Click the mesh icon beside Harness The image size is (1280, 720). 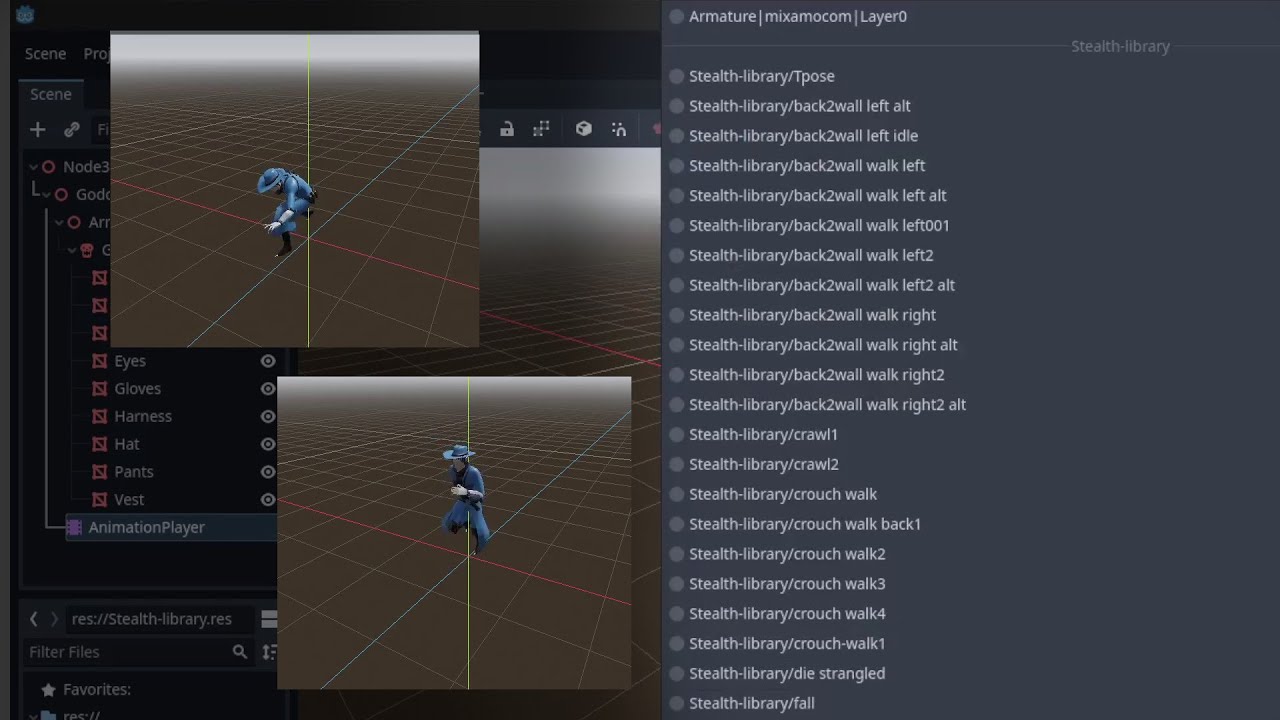tap(100, 416)
